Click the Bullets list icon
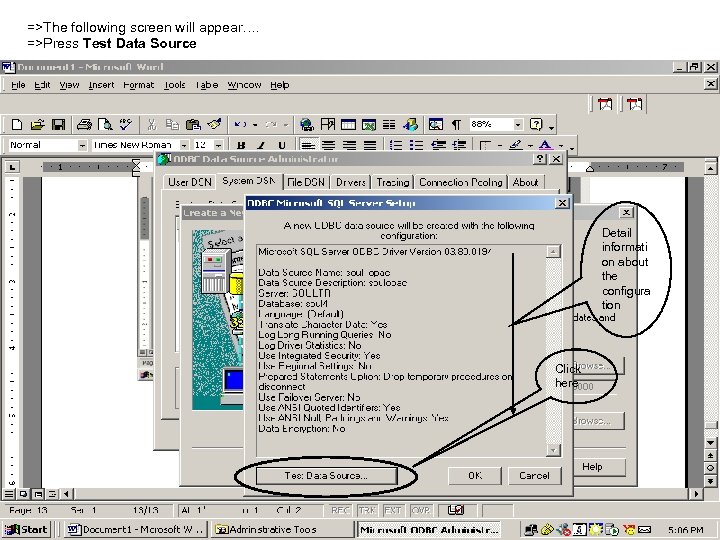This screenshot has height=540, width=720. click(x=416, y=146)
